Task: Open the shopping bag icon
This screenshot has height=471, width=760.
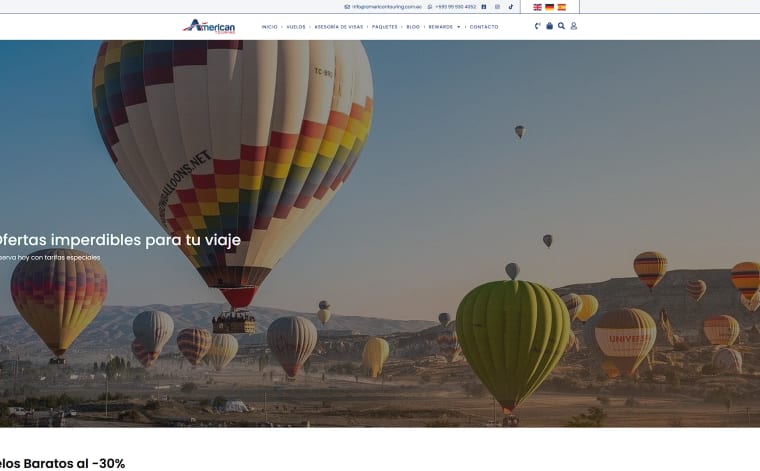Action: (x=549, y=26)
